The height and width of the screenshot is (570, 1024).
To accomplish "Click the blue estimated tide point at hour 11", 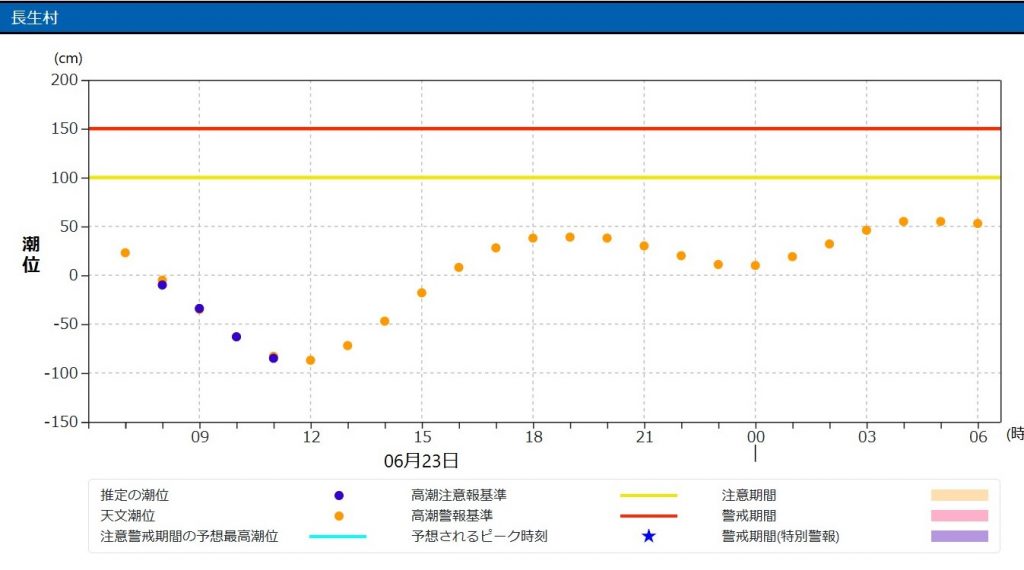I will [x=274, y=358].
